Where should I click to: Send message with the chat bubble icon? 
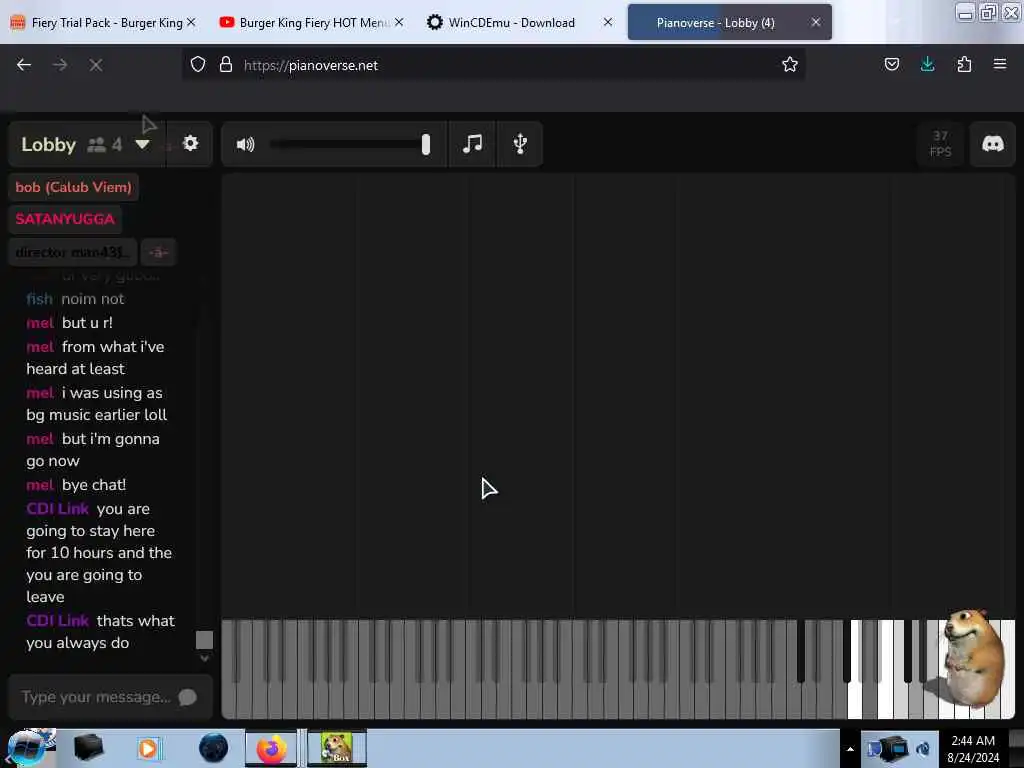click(187, 697)
